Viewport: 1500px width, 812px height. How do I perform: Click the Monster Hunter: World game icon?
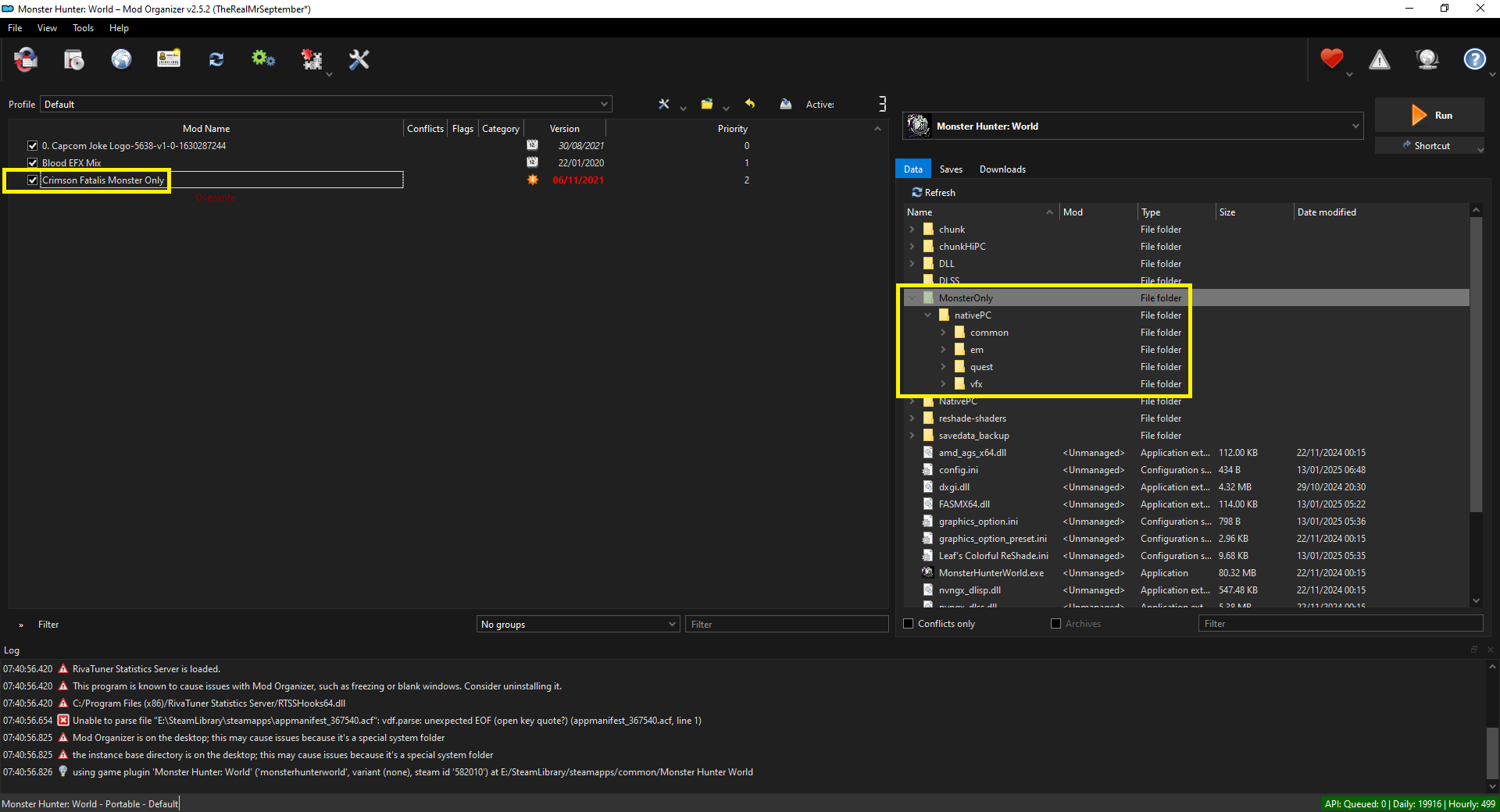pyautogui.click(x=919, y=126)
